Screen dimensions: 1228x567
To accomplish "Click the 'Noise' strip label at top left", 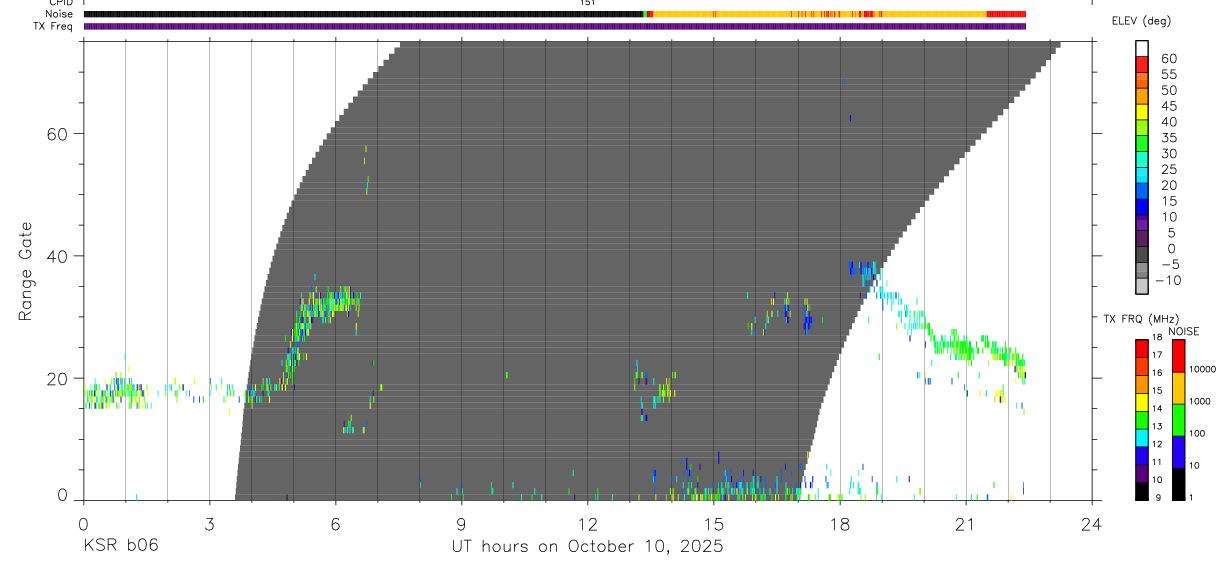I will click(x=58, y=14).
